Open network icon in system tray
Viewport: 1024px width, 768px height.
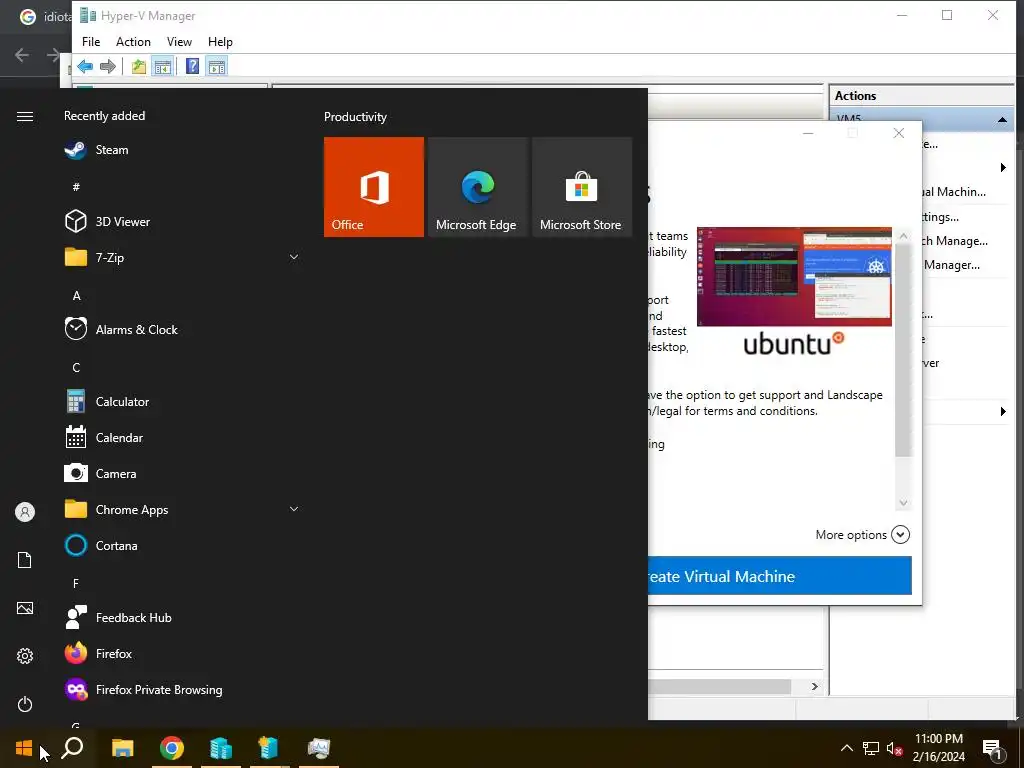click(x=871, y=748)
